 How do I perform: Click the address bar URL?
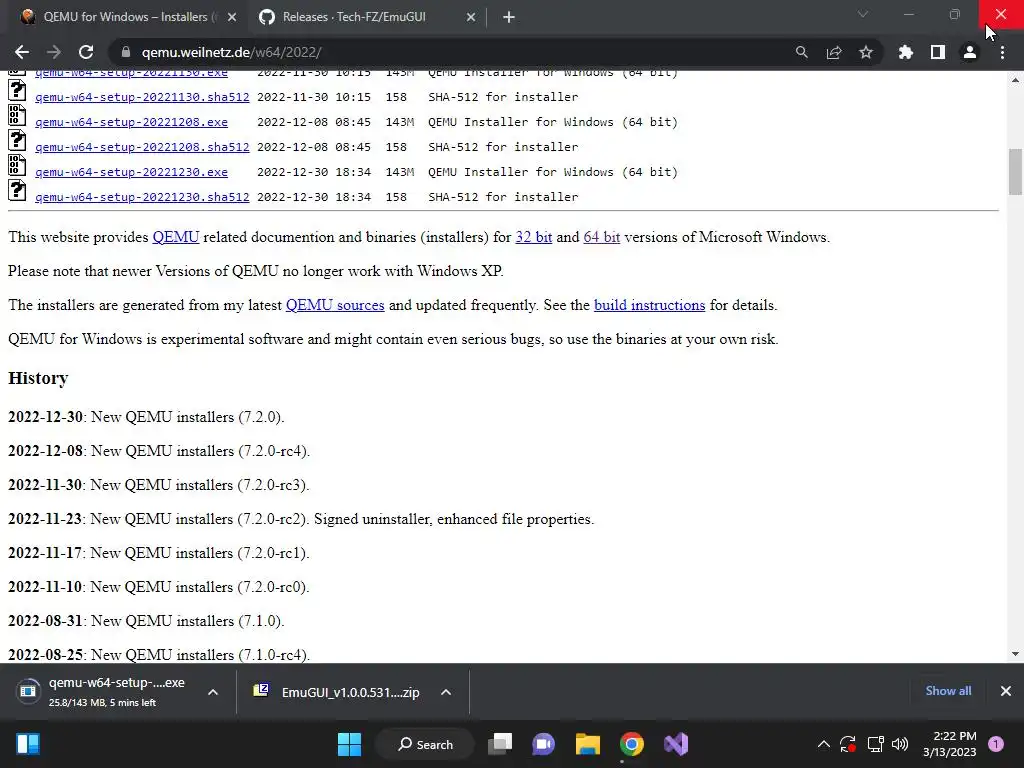[x=231, y=52]
